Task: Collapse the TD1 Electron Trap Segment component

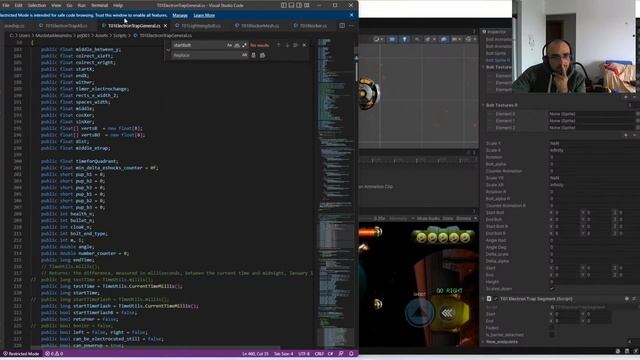Action: click(483, 299)
